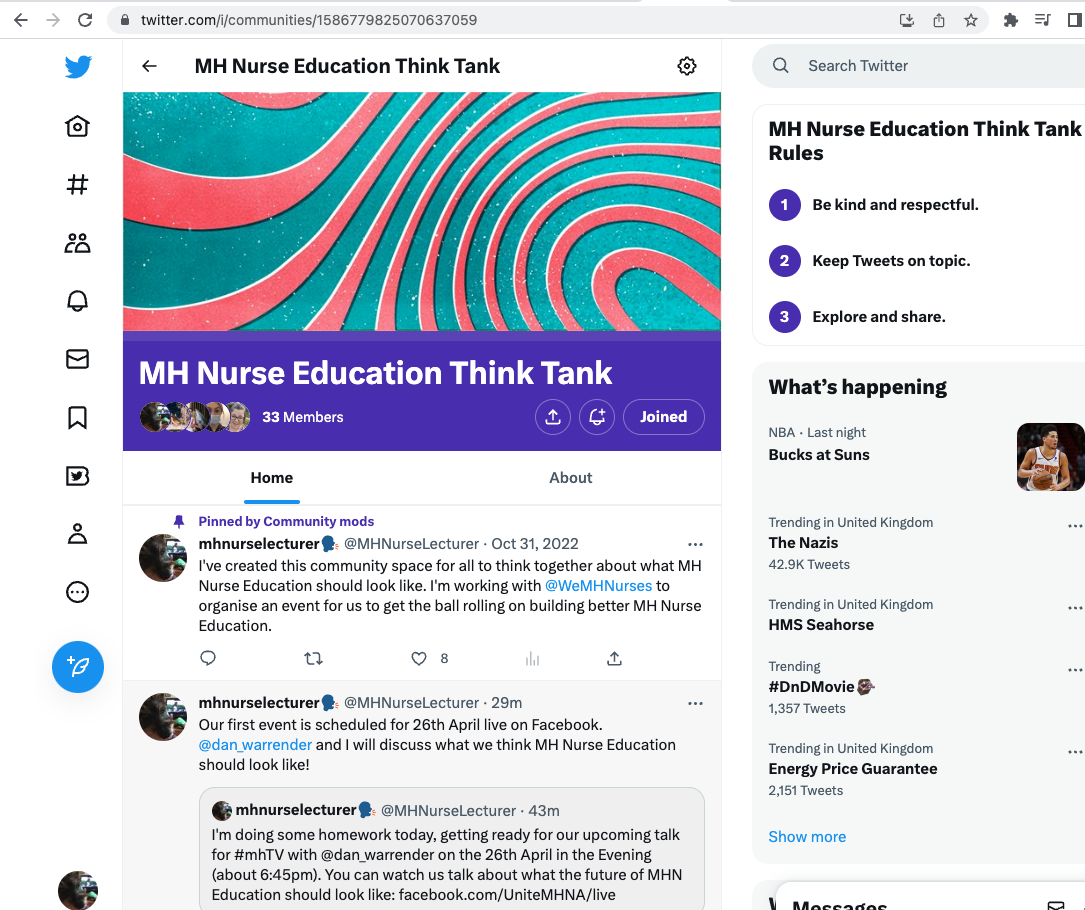Image resolution: width=1085 pixels, height=910 pixels.
Task: Click Show more under What's happening
Action: [x=807, y=837]
